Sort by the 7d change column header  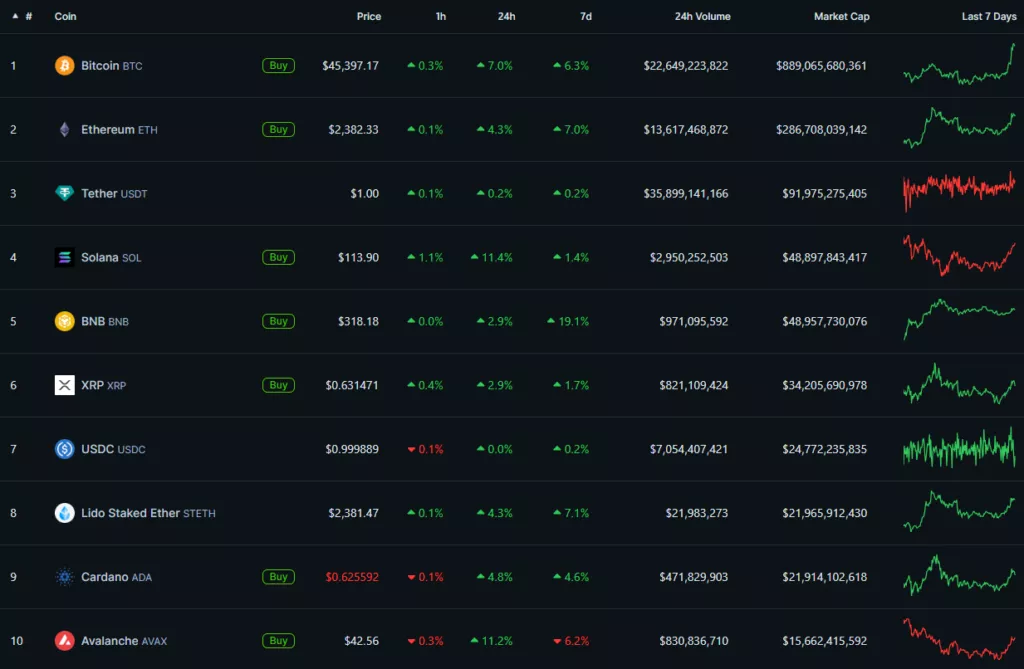click(x=586, y=16)
